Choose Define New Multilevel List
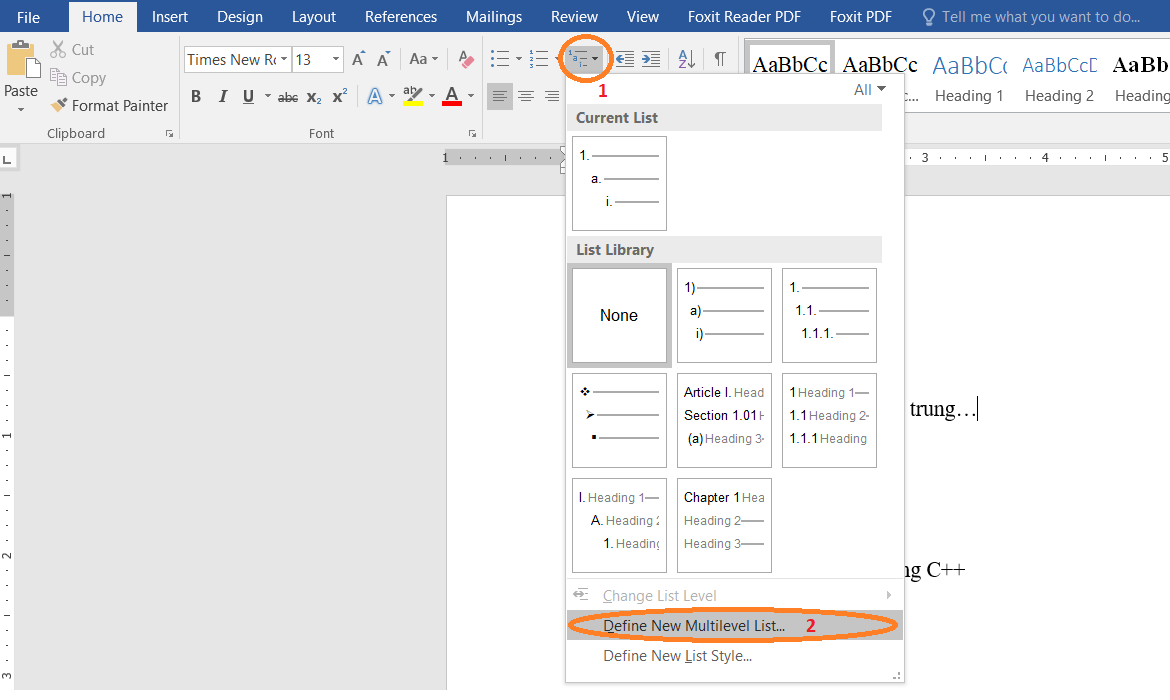1170x700 pixels. (x=734, y=625)
